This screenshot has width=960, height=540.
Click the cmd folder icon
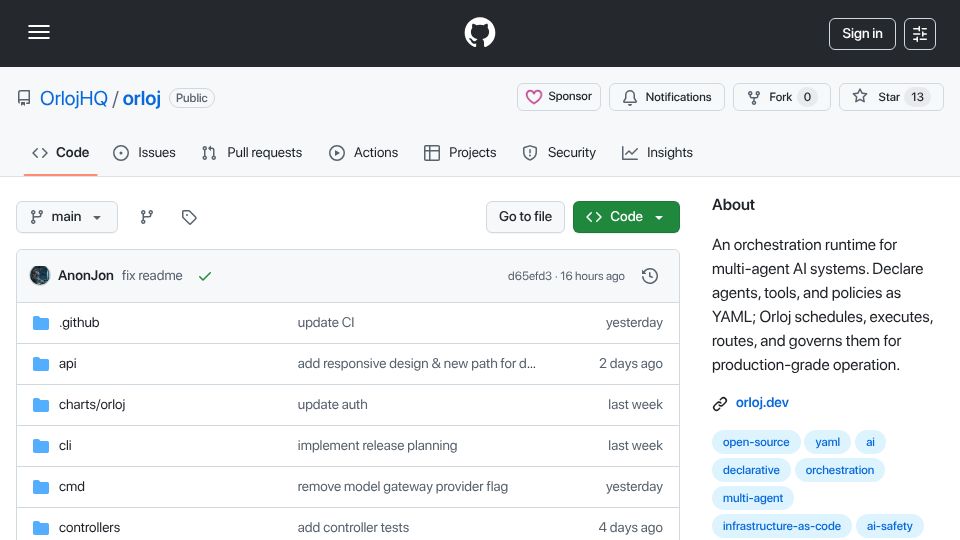[41, 487]
